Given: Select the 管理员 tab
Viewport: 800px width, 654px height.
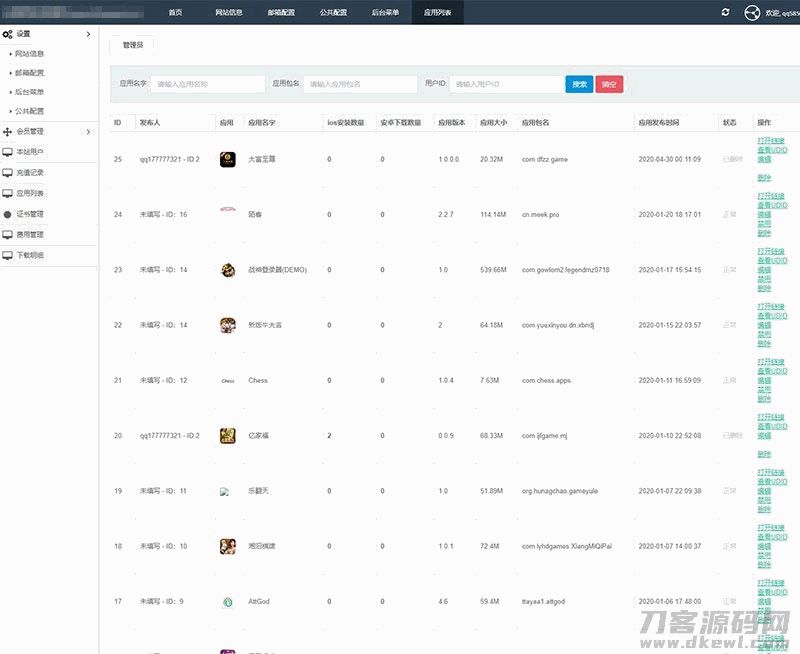Looking at the screenshot, I should pyautogui.click(x=132, y=45).
